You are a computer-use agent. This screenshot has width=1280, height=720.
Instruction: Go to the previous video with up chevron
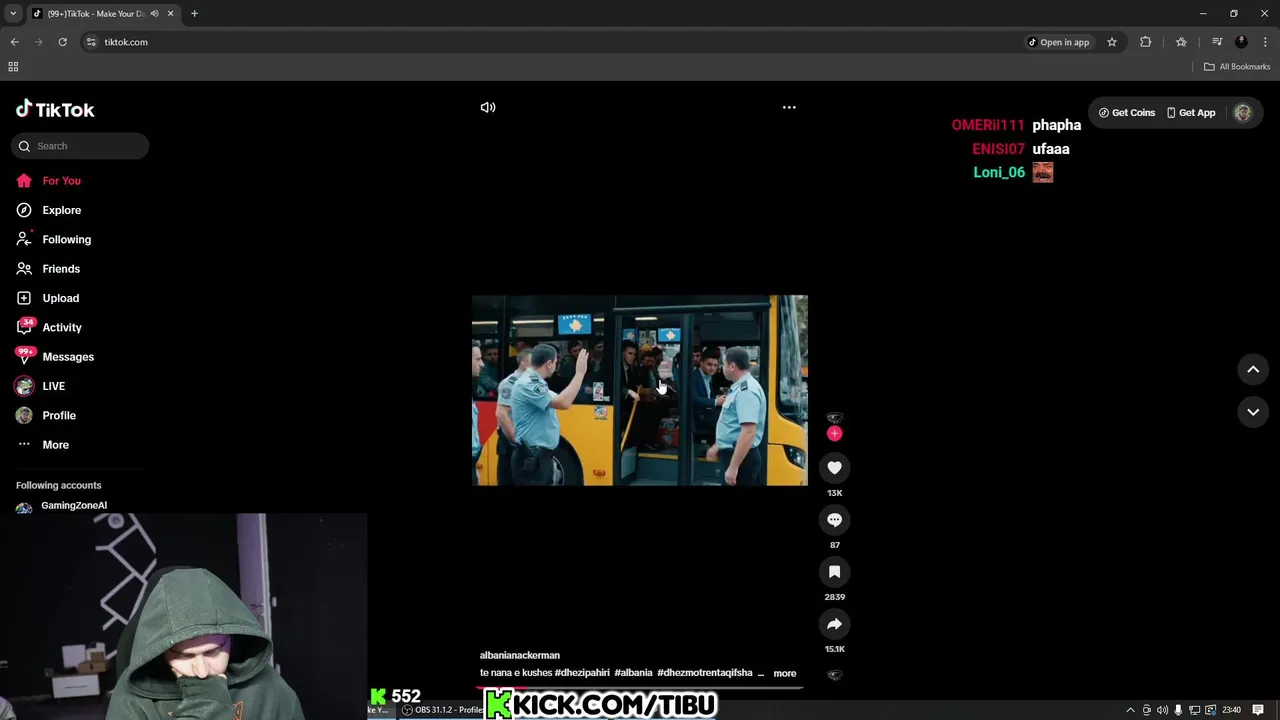1253,369
